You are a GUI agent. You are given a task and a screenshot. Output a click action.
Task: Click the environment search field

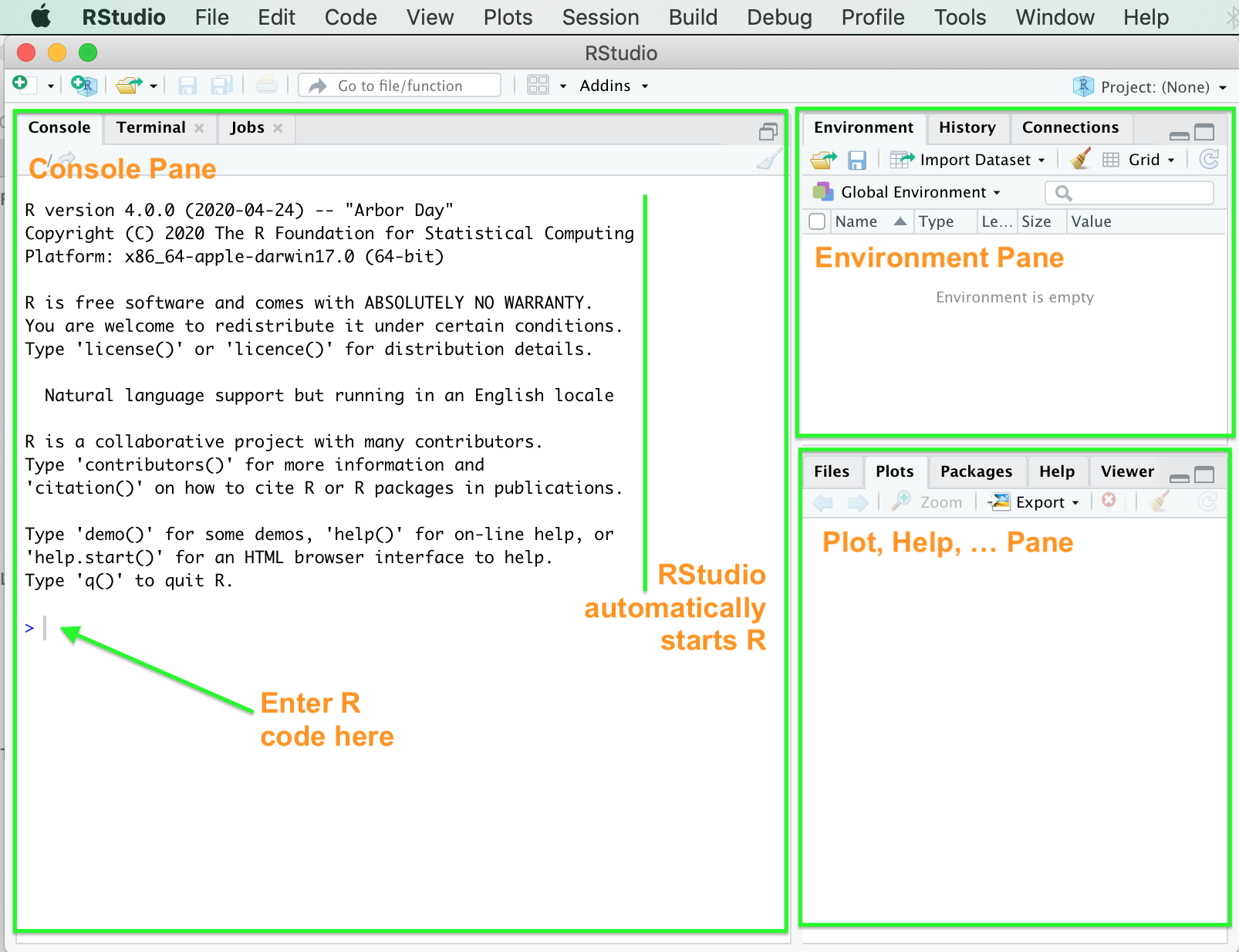tap(1129, 193)
